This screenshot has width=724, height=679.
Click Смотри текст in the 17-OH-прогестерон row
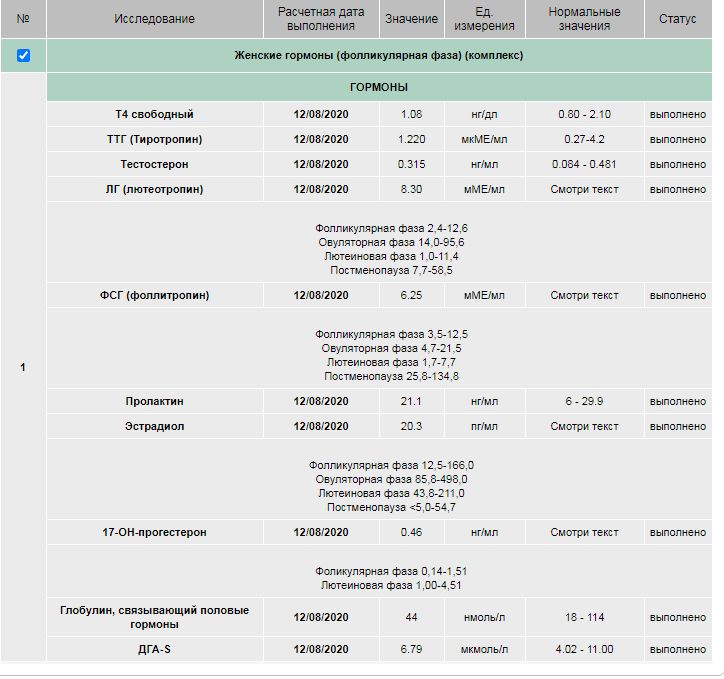(x=584, y=532)
